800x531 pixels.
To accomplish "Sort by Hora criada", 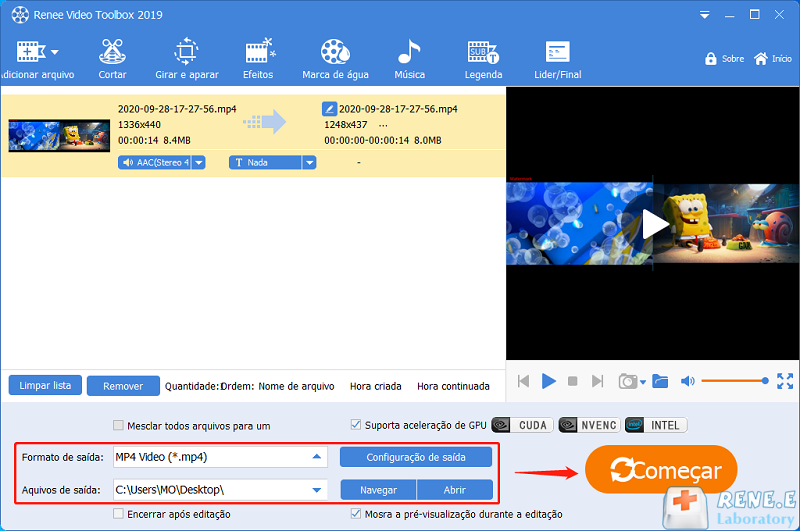I will coord(376,387).
